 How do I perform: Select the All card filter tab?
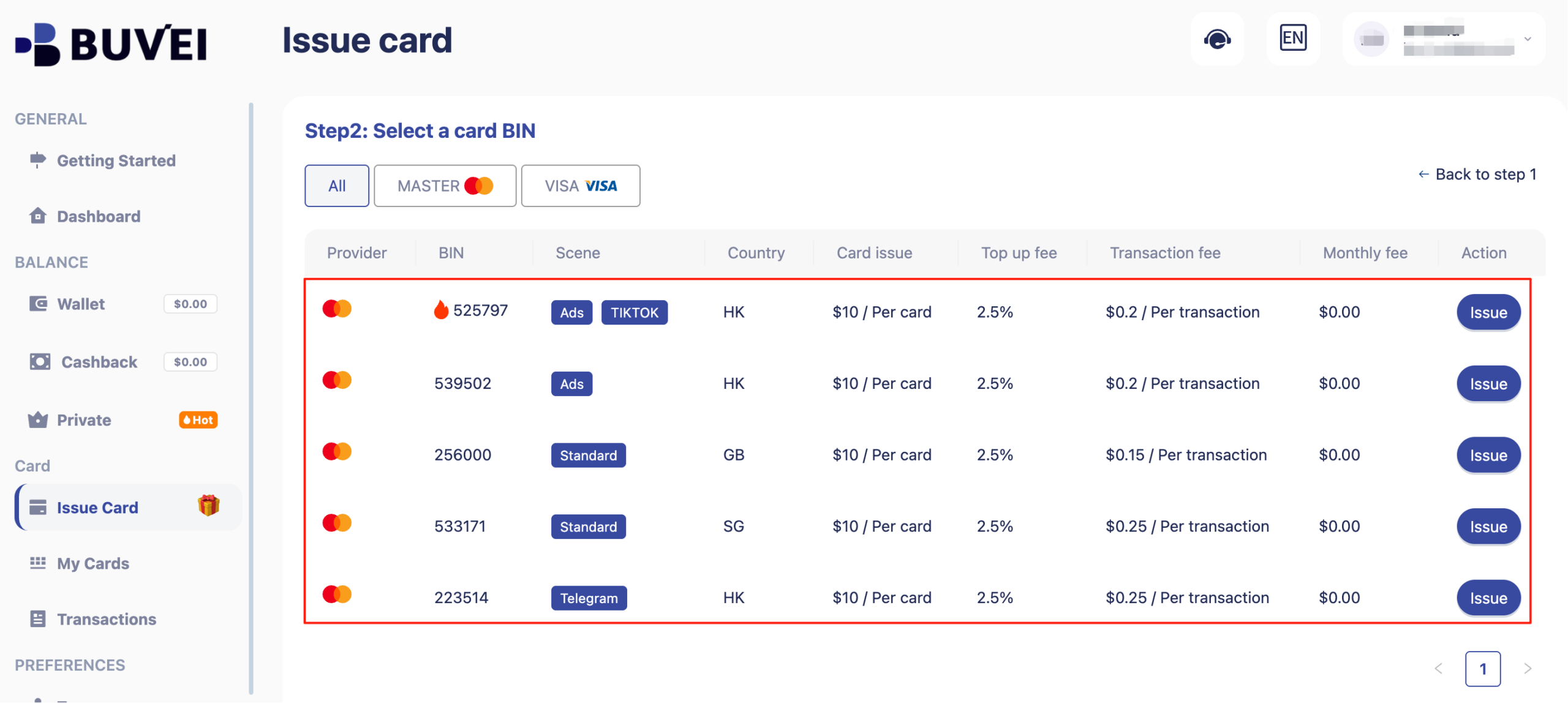click(336, 186)
